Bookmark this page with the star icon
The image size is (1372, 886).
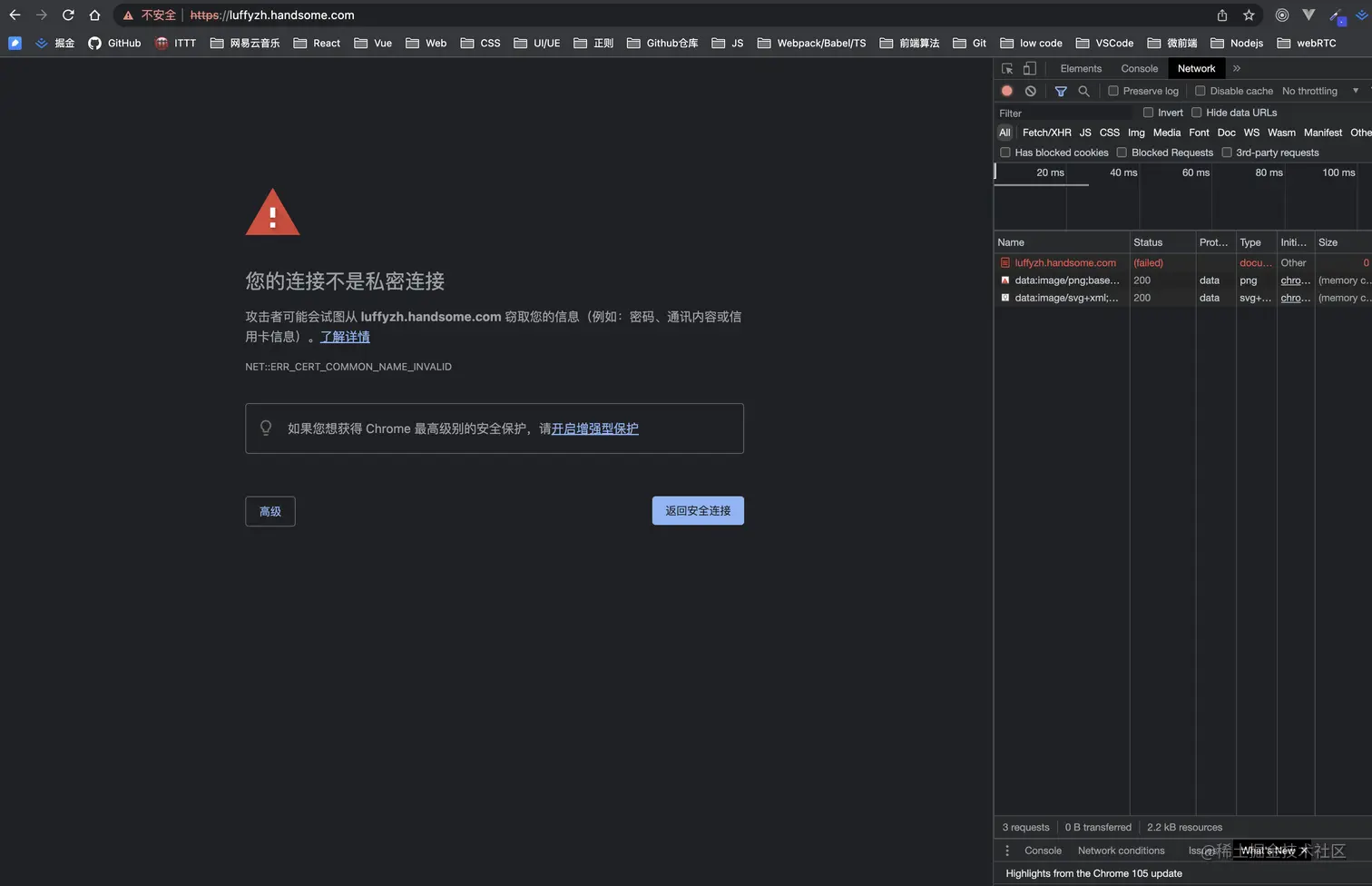[x=1249, y=15]
